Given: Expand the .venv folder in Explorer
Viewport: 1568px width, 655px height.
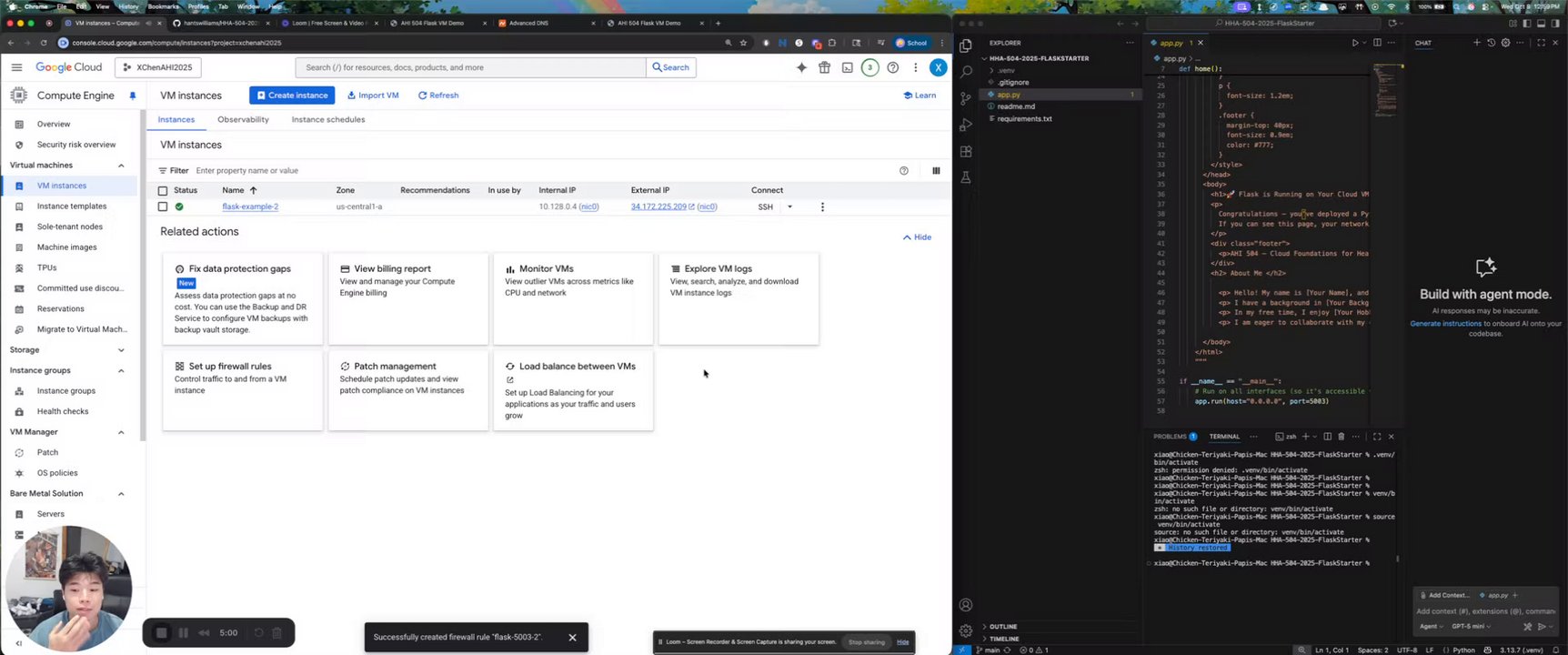Looking at the screenshot, I should [1005, 70].
